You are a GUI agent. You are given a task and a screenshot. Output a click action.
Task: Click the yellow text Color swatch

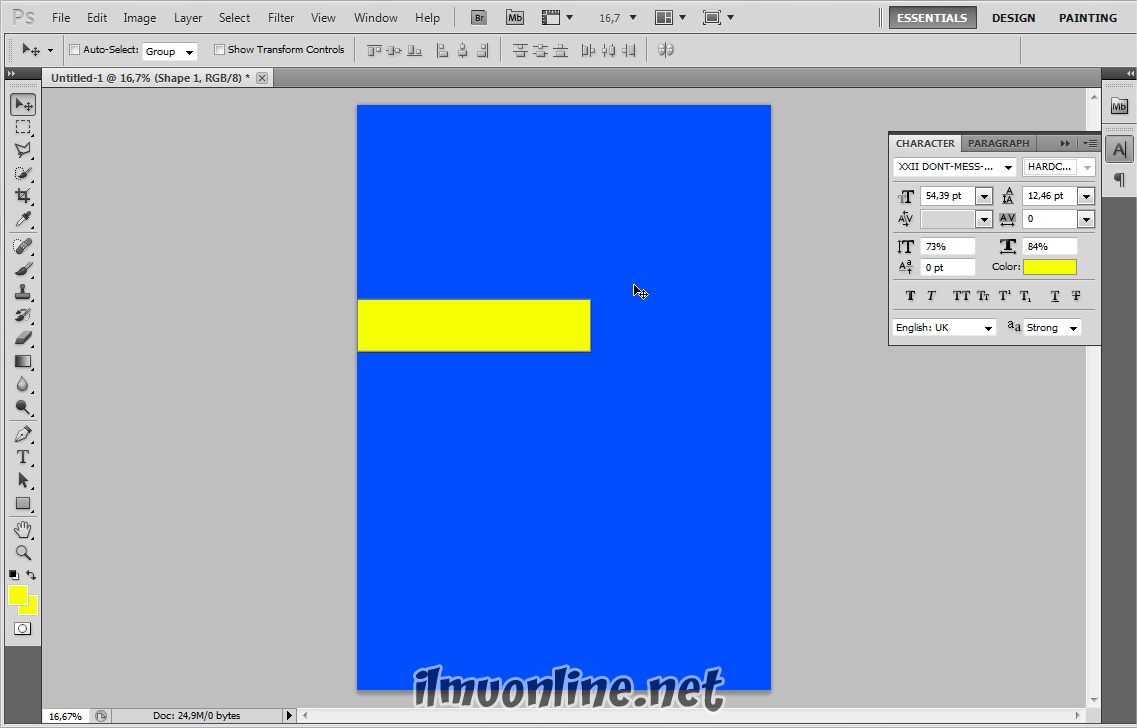click(1049, 267)
